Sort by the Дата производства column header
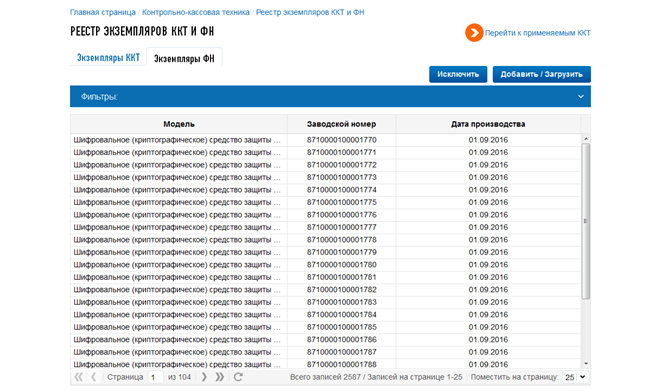 [488, 124]
